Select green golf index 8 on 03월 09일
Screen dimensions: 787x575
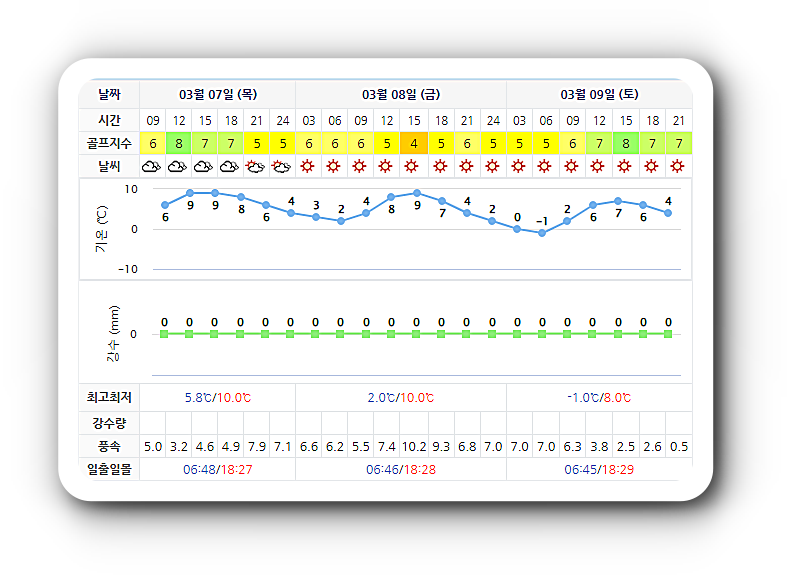tap(626, 143)
